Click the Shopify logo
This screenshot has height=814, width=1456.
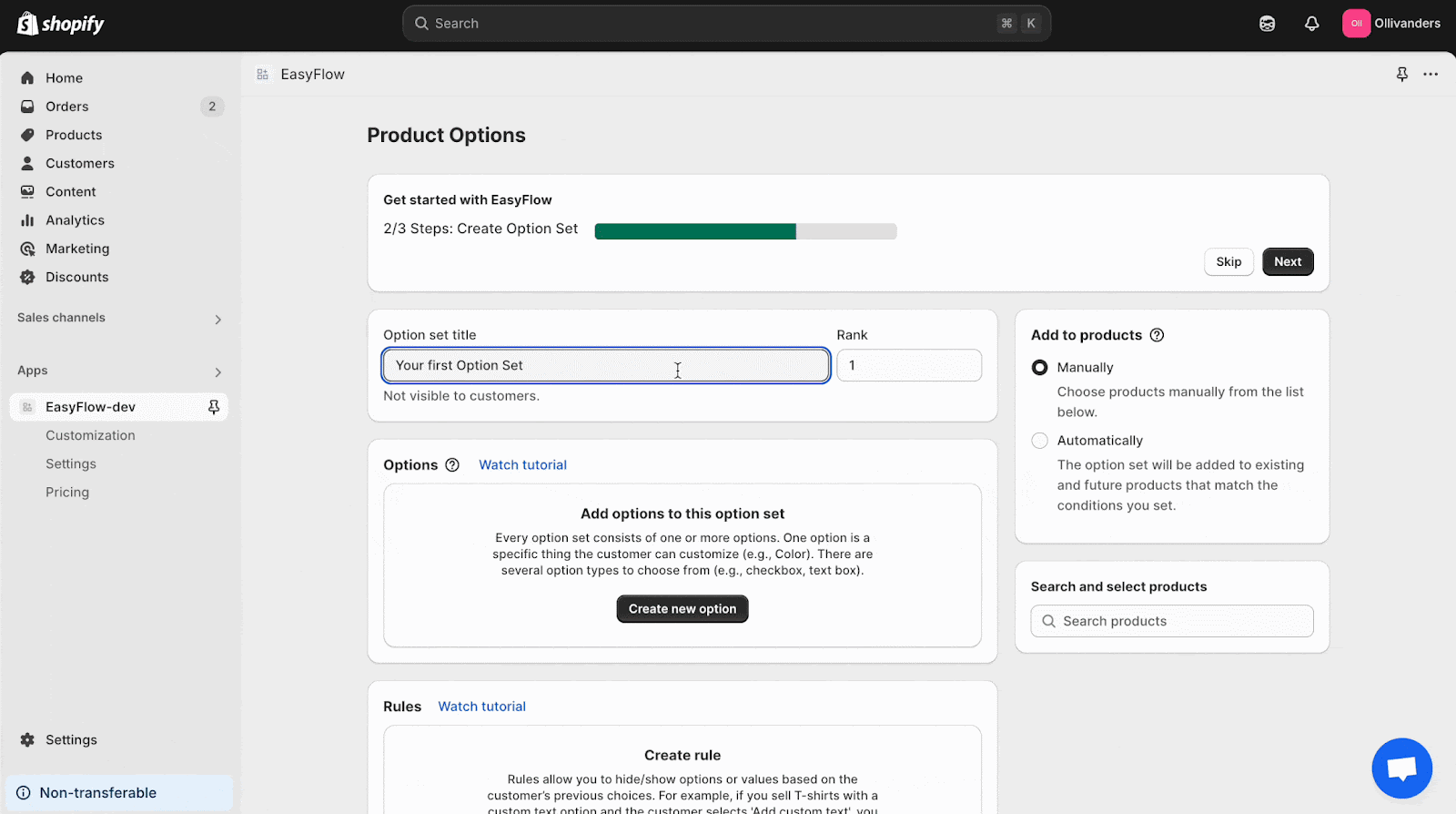click(x=61, y=24)
